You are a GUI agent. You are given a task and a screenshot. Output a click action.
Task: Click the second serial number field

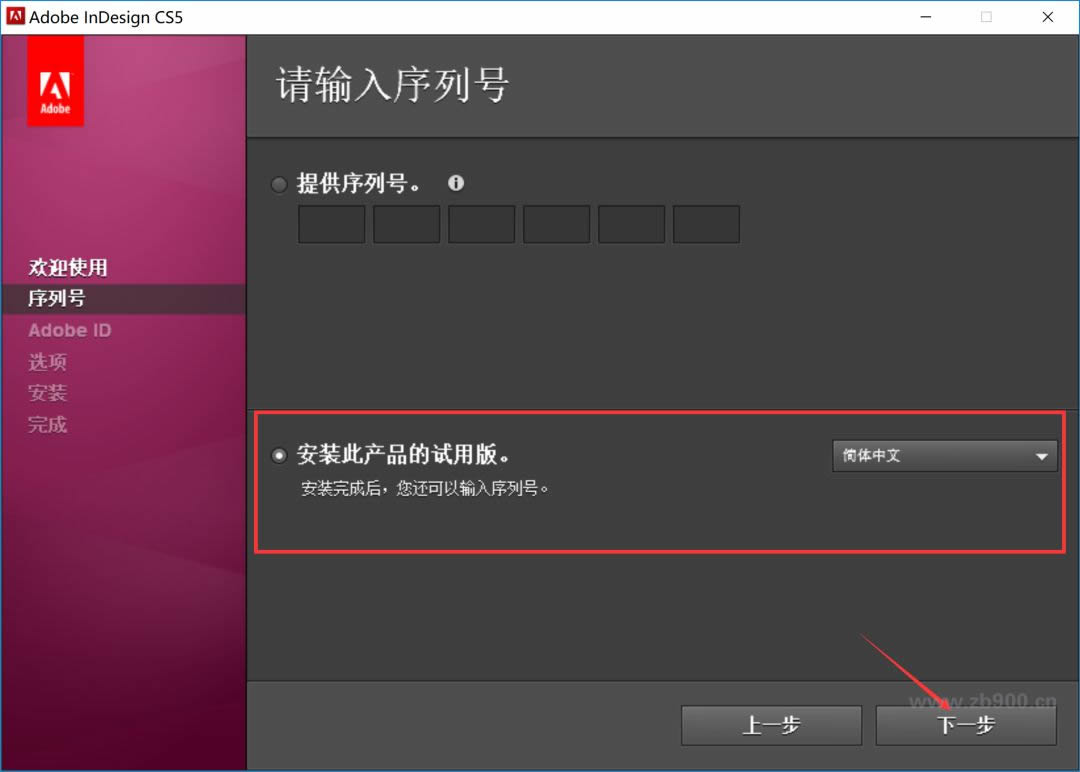coord(406,225)
